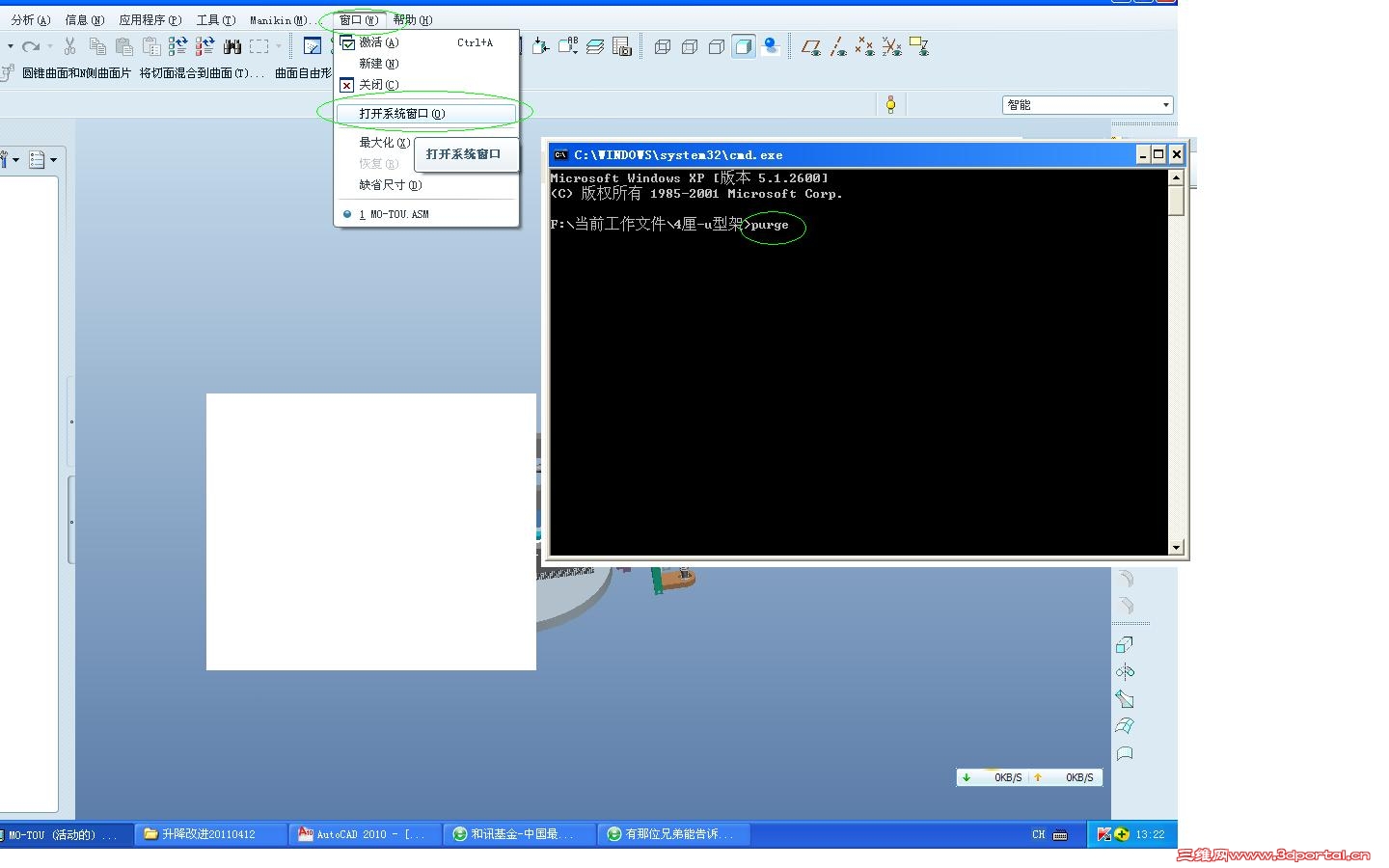Click the fill surface icon in right toolbar
1389x868 pixels.
tap(1125, 752)
